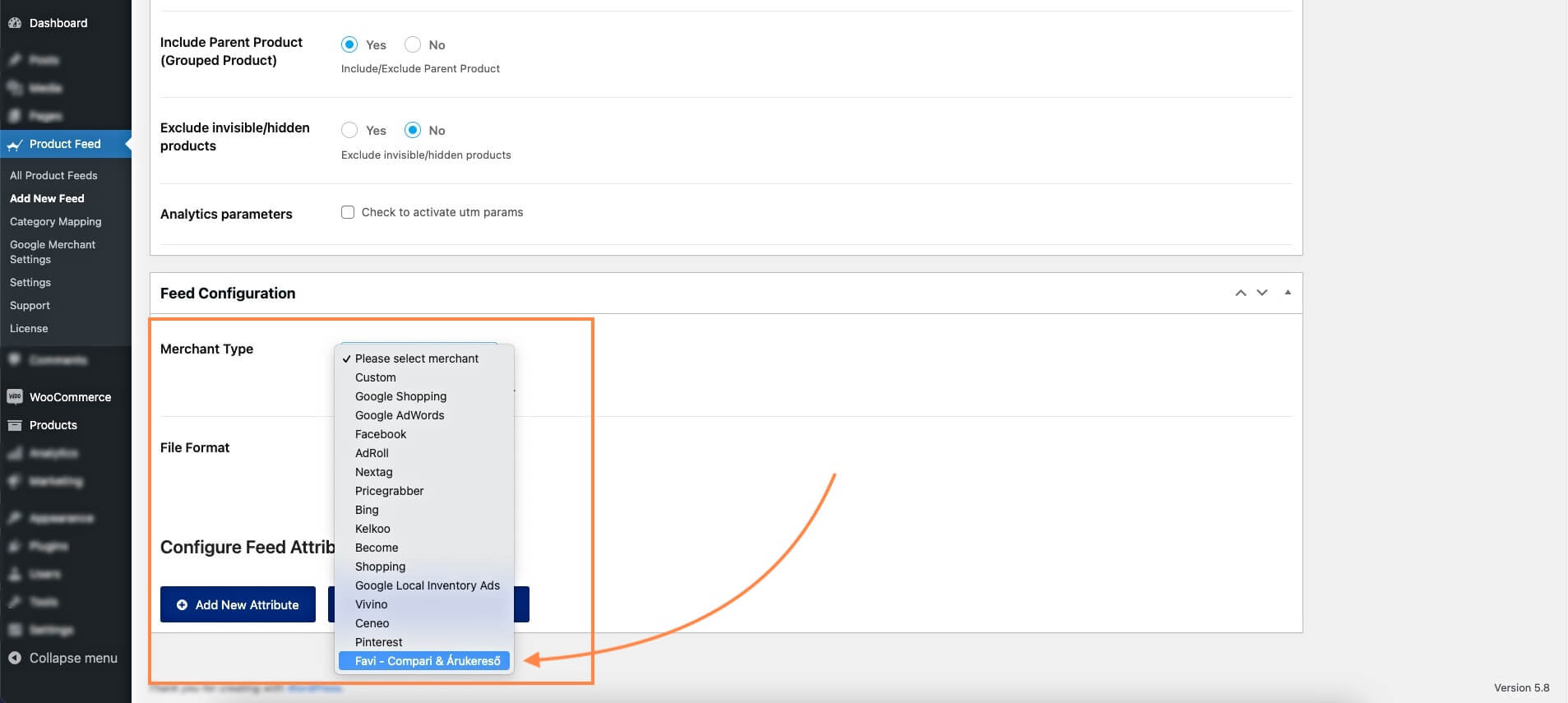Open Product Feed Settings submenu

tap(30, 282)
